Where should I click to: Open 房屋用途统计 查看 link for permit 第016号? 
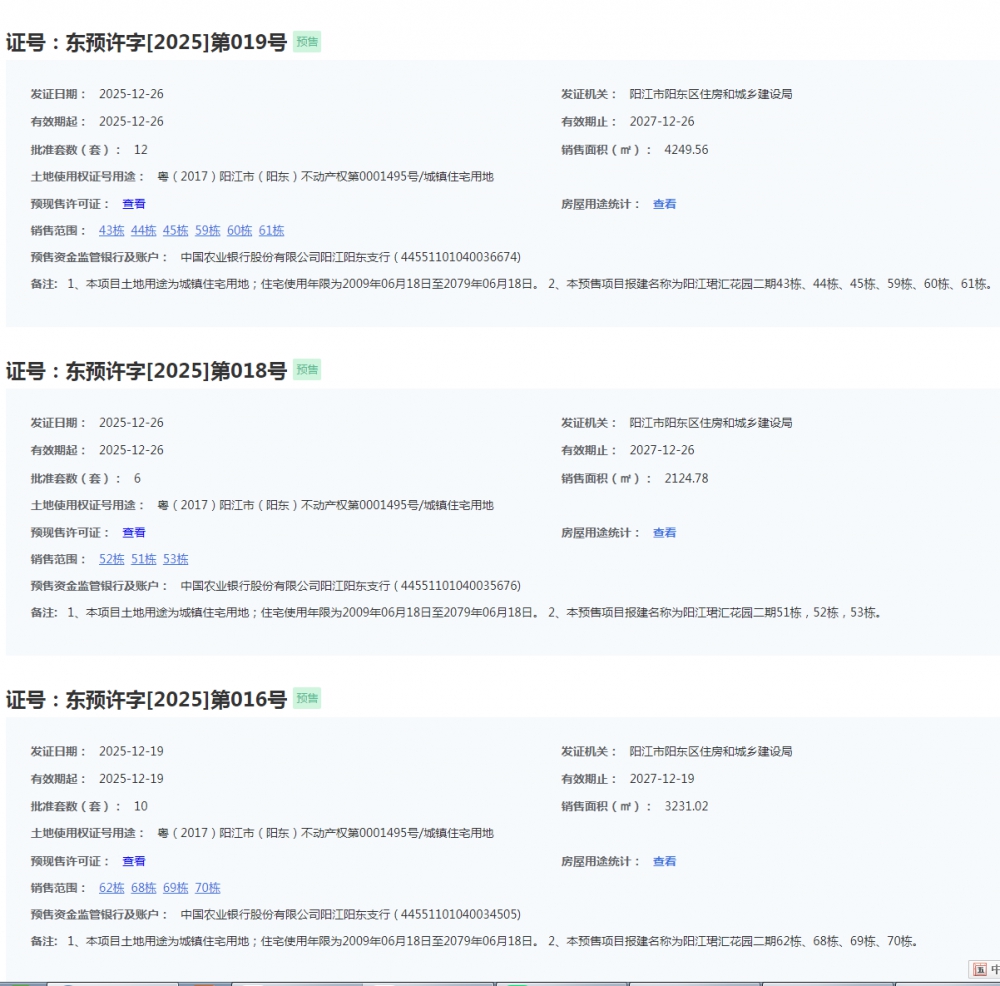point(664,861)
